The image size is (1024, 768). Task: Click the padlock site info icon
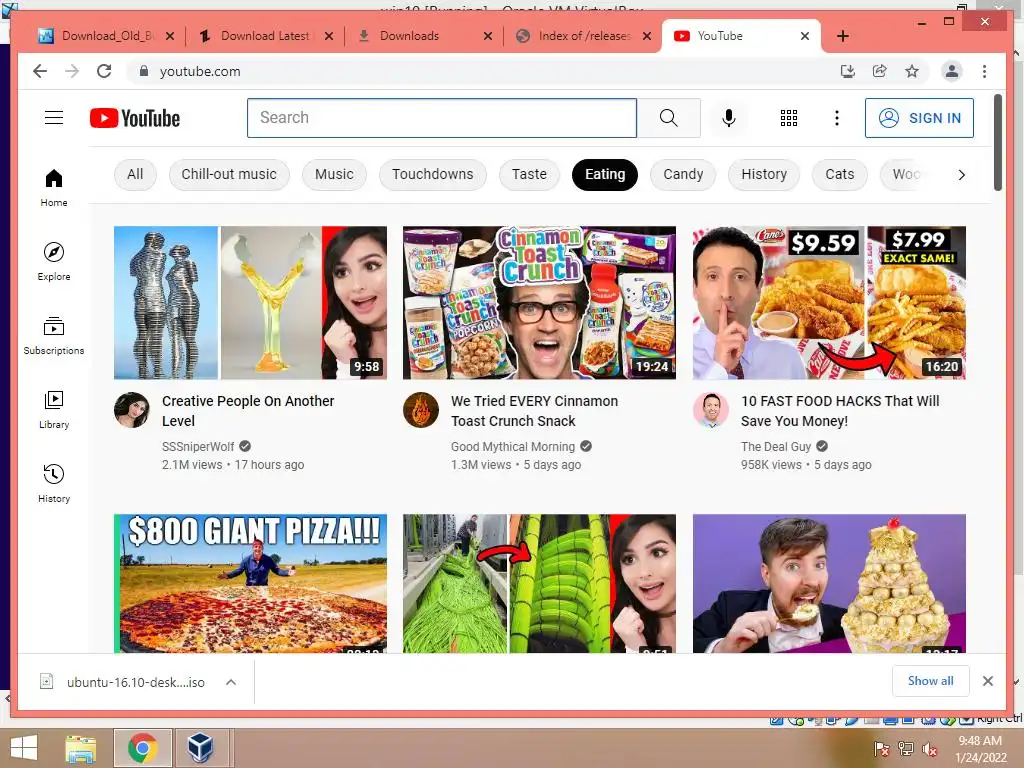[144, 71]
